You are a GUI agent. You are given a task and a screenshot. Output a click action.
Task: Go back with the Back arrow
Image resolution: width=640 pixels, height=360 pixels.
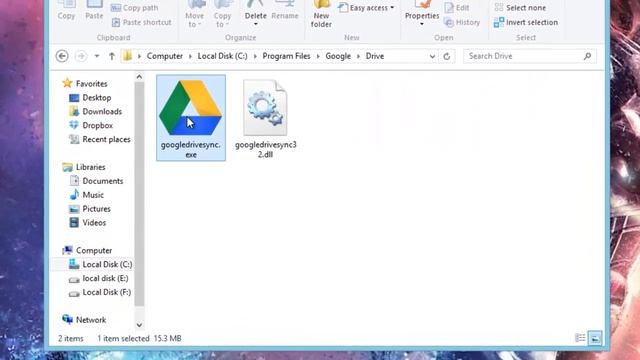(x=62, y=56)
